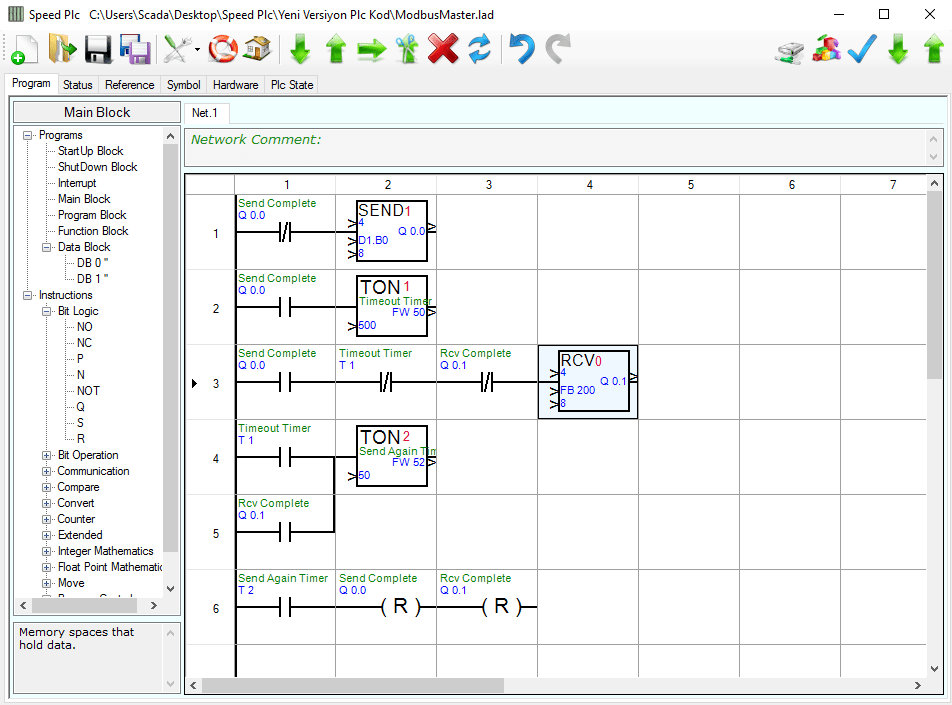The width and height of the screenshot is (952, 705).
Task: Select the RCV0 block in rung 3
Action: click(587, 382)
